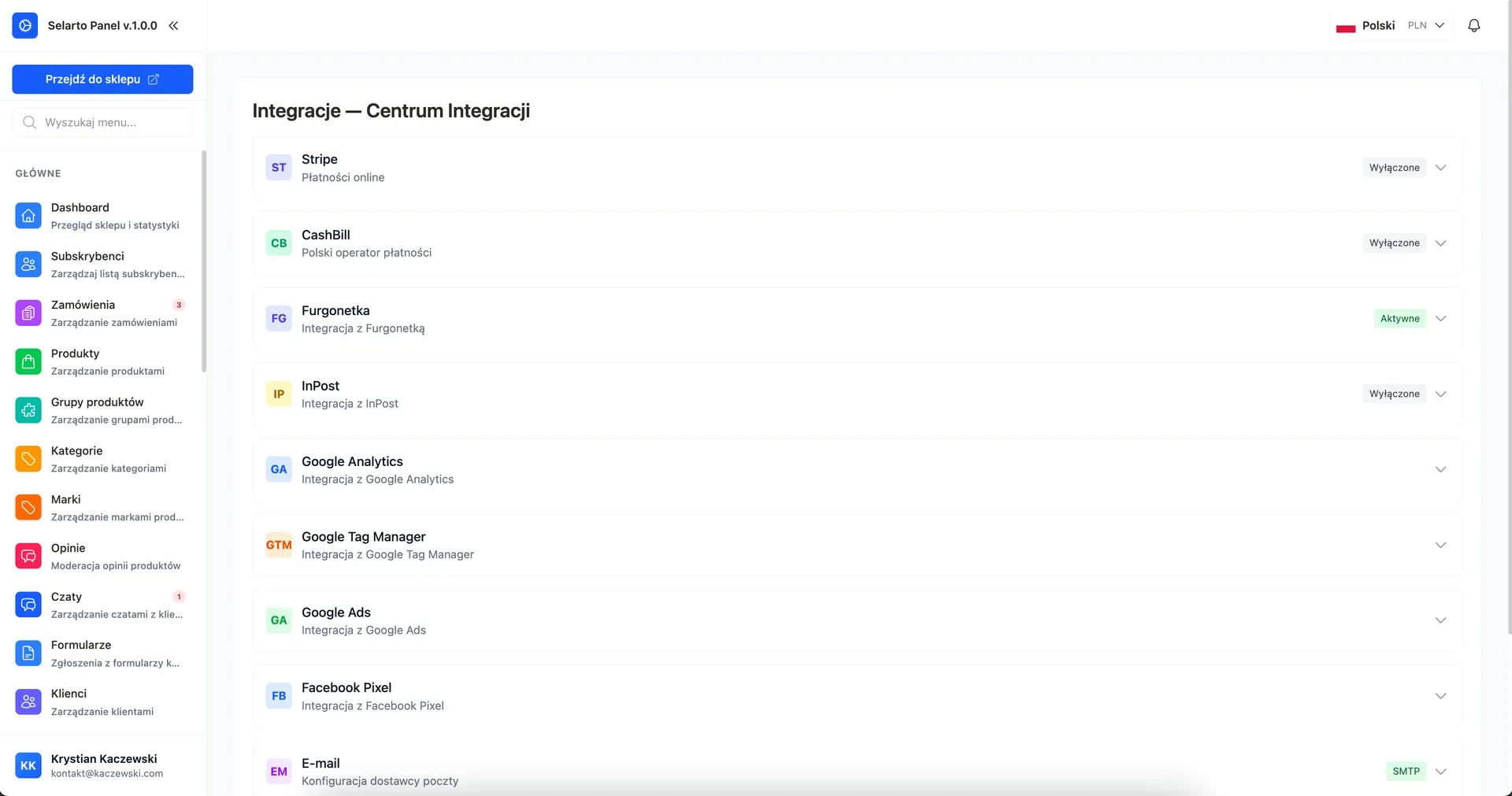Collapse sidebar with double-chevron icon
The height and width of the screenshot is (796, 1512).
pyautogui.click(x=173, y=25)
